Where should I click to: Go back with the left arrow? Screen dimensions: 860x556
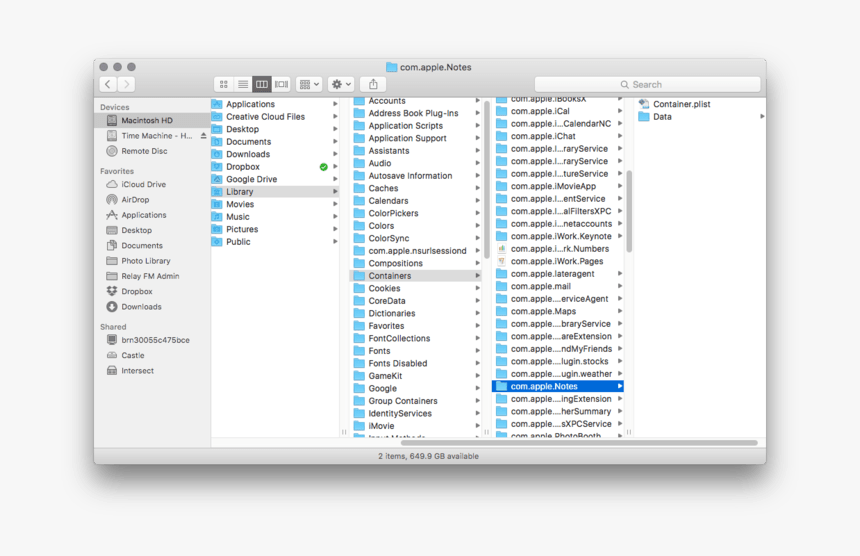108,84
